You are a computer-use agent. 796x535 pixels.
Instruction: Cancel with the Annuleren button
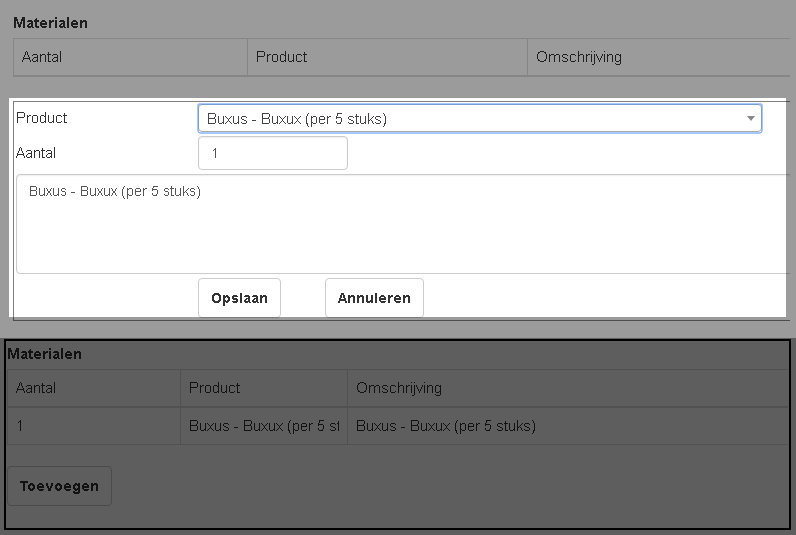tap(374, 298)
